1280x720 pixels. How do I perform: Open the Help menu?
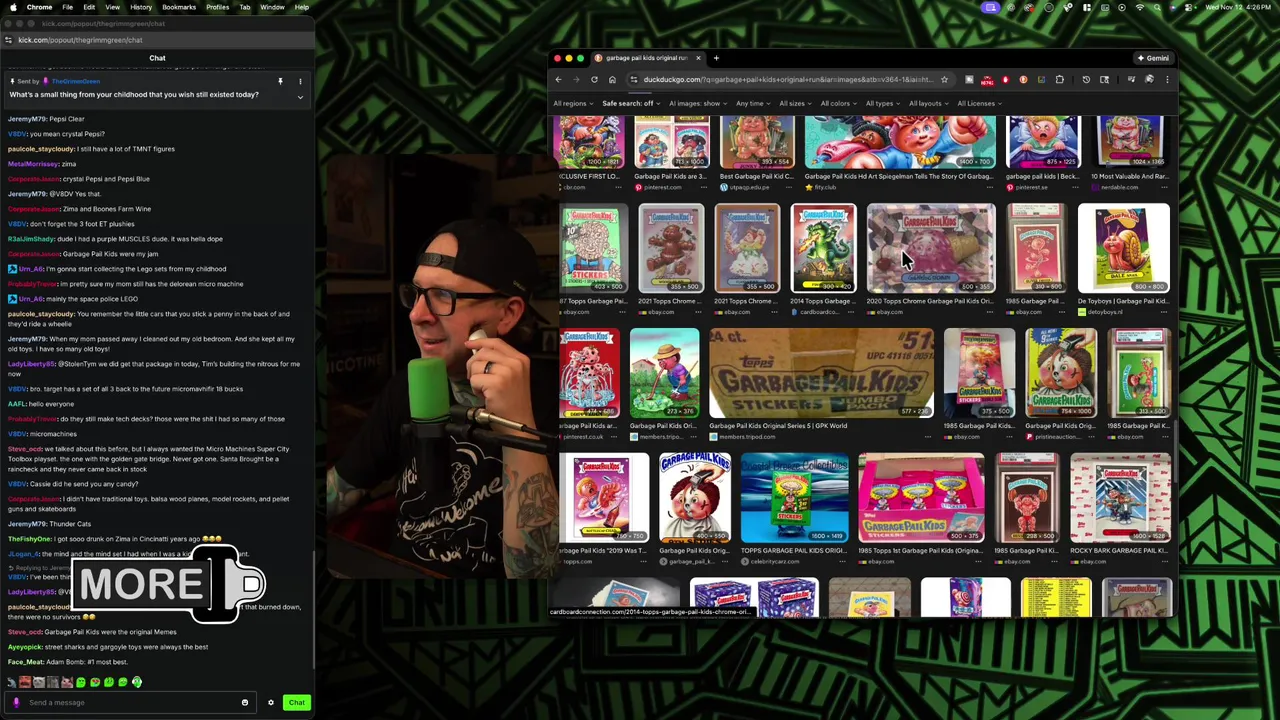coord(302,7)
